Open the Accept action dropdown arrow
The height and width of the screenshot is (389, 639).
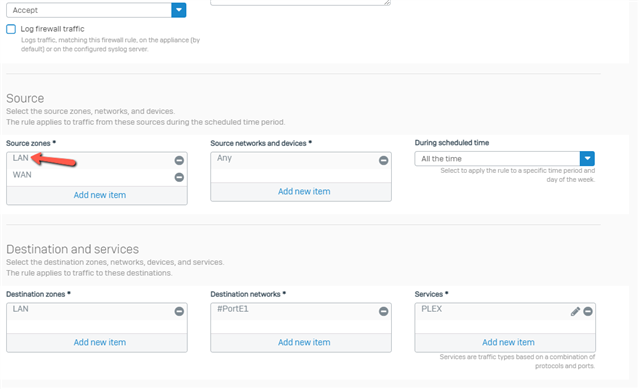179,10
